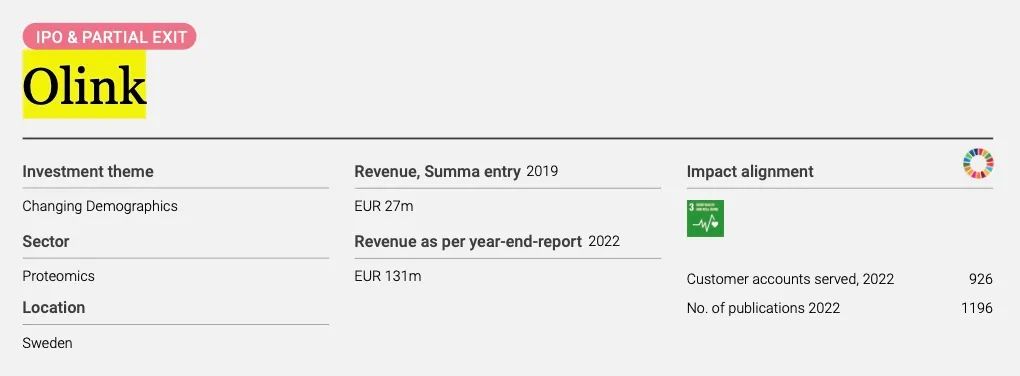Click the SDG color wheel icon

[x=978, y=164]
